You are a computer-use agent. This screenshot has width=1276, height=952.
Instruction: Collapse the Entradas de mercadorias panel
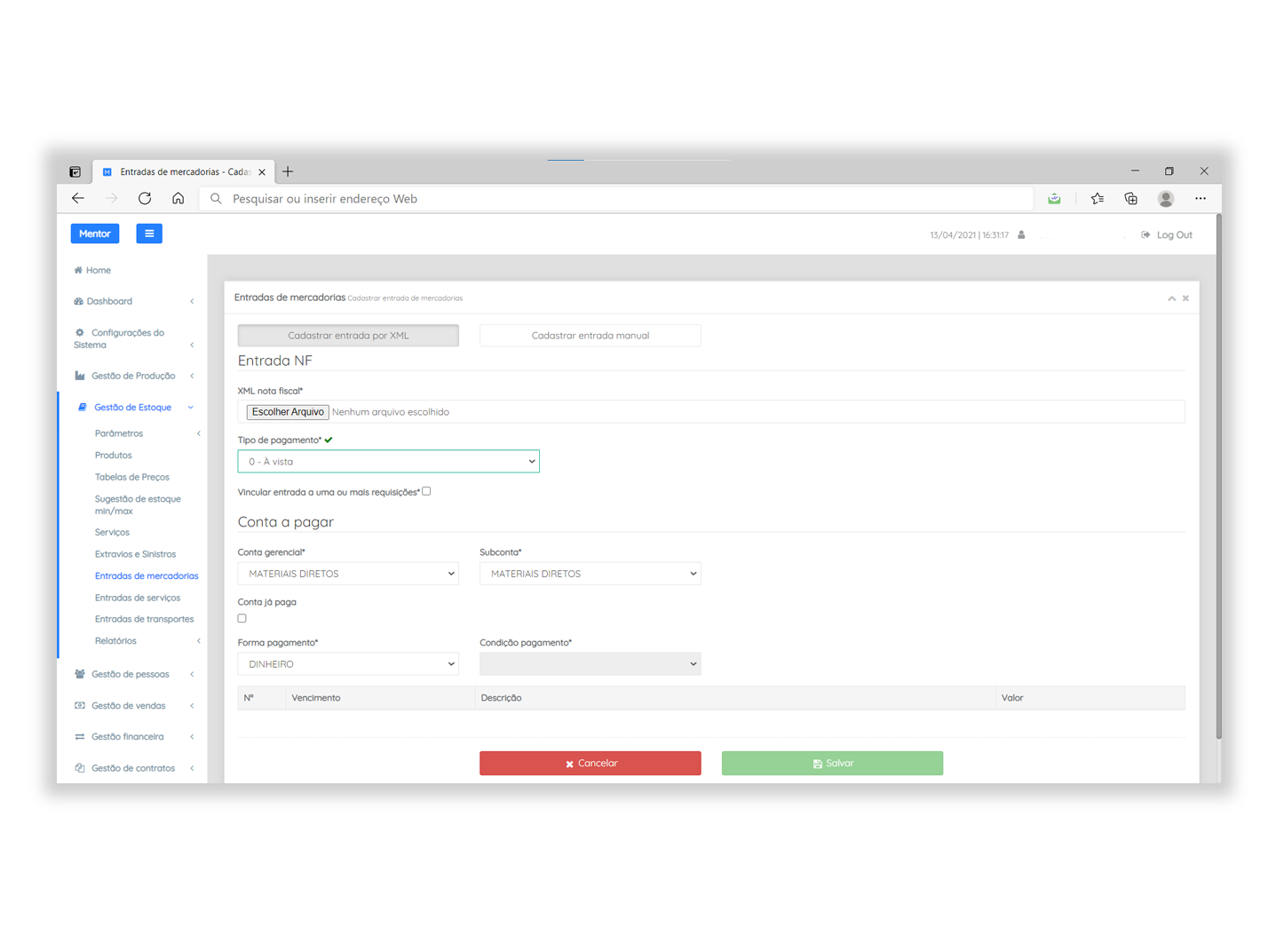tap(1172, 298)
